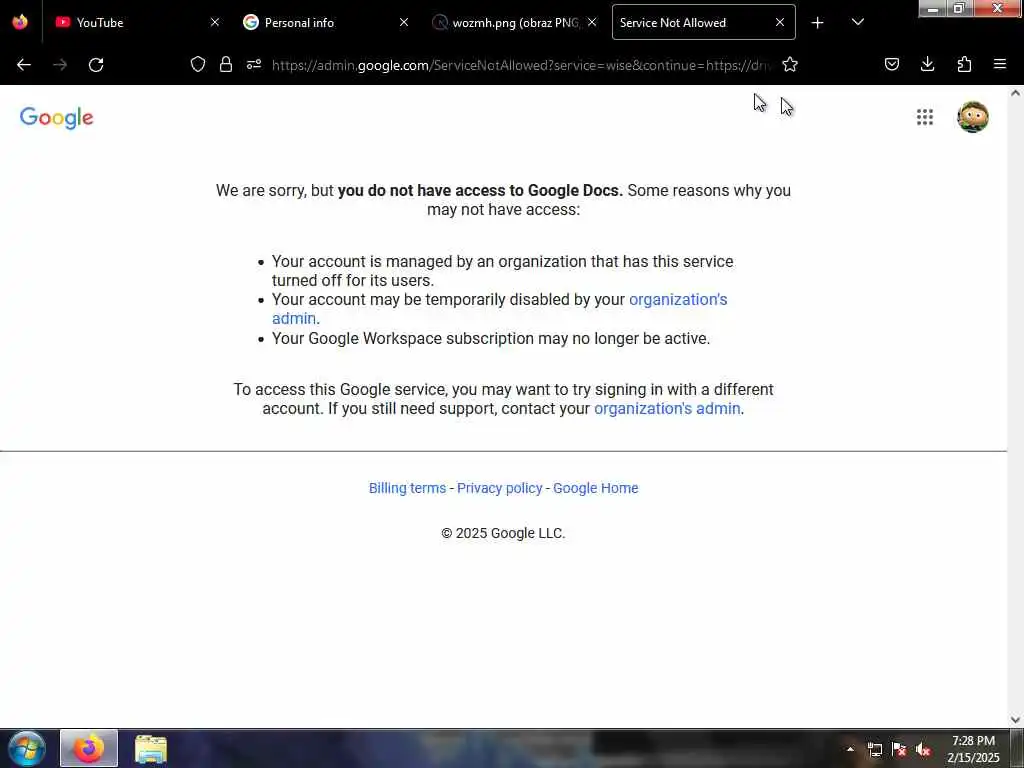Open the network tray icon
The image size is (1024, 768).
874,749
